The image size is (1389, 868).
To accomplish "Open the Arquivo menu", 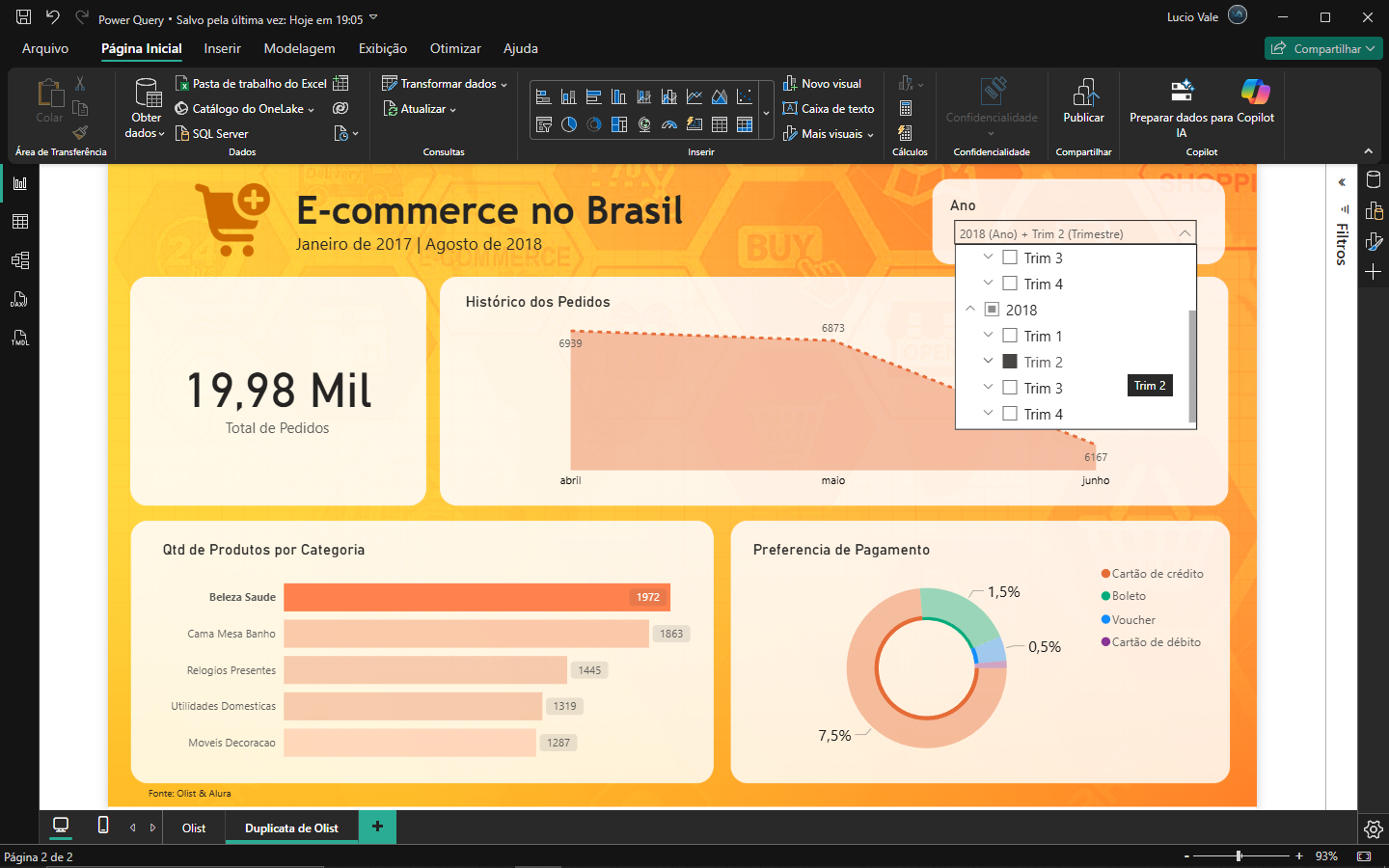I will pos(45,48).
